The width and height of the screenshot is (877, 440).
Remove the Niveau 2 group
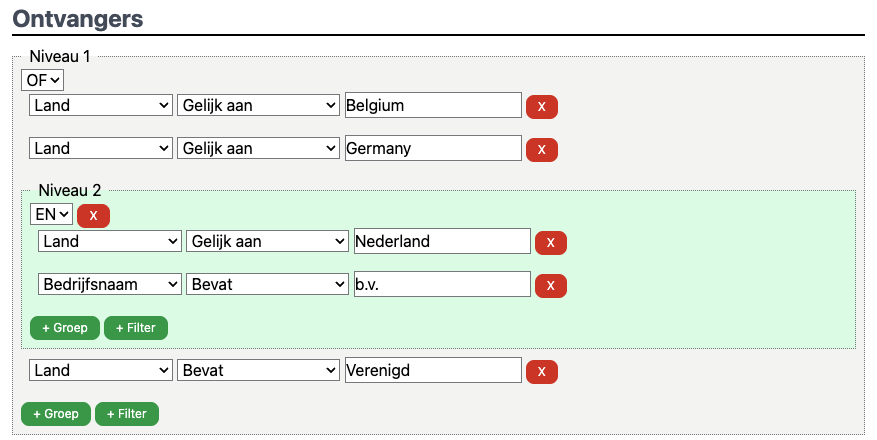tap(93, 215)
